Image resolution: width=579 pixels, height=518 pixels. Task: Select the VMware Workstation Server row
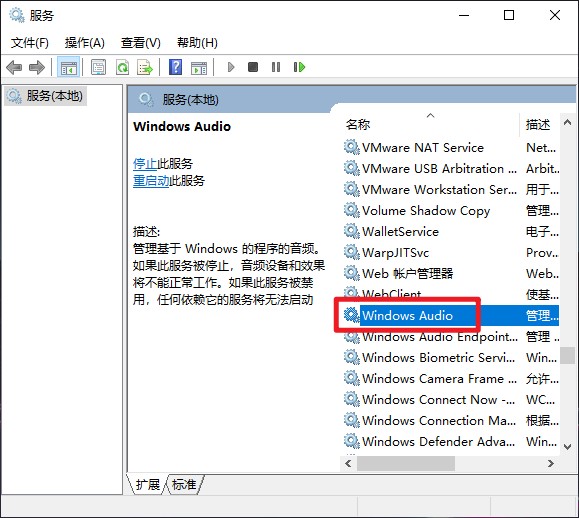pyautogui.click(x=450, y=189)
